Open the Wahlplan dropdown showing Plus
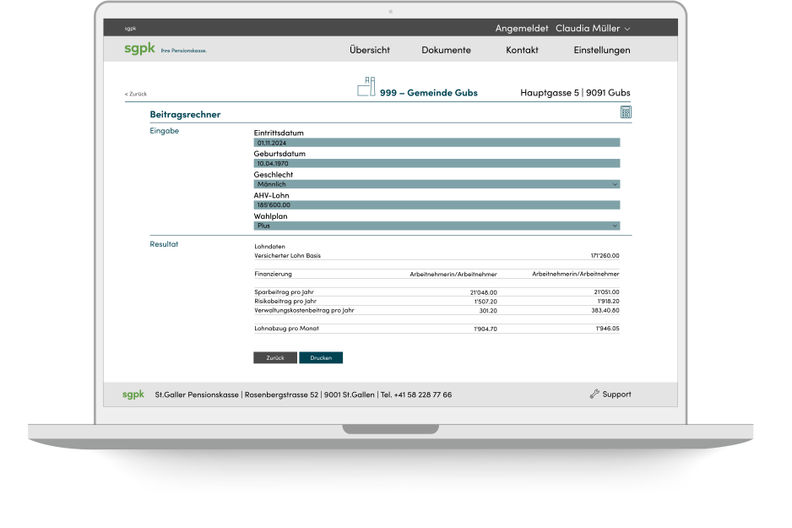The width and height of the screenshot is (792, 528). [437, 226]
